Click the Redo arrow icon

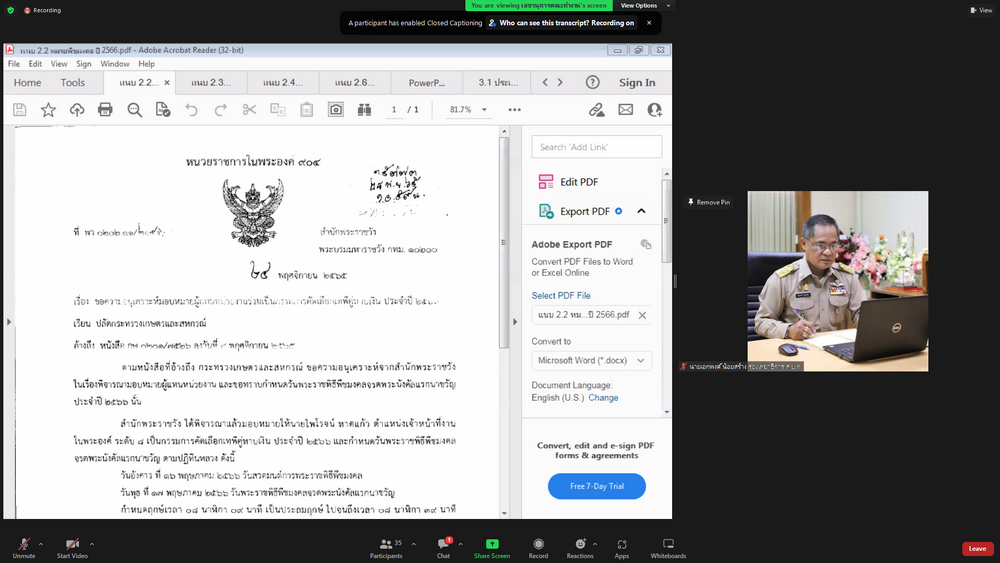221,110
